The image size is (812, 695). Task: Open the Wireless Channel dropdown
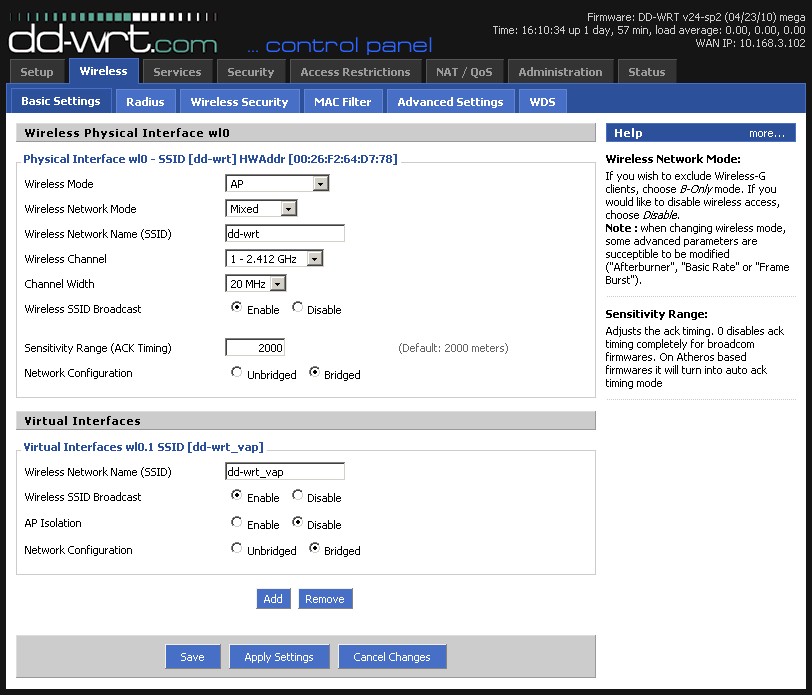pos(274,259)
